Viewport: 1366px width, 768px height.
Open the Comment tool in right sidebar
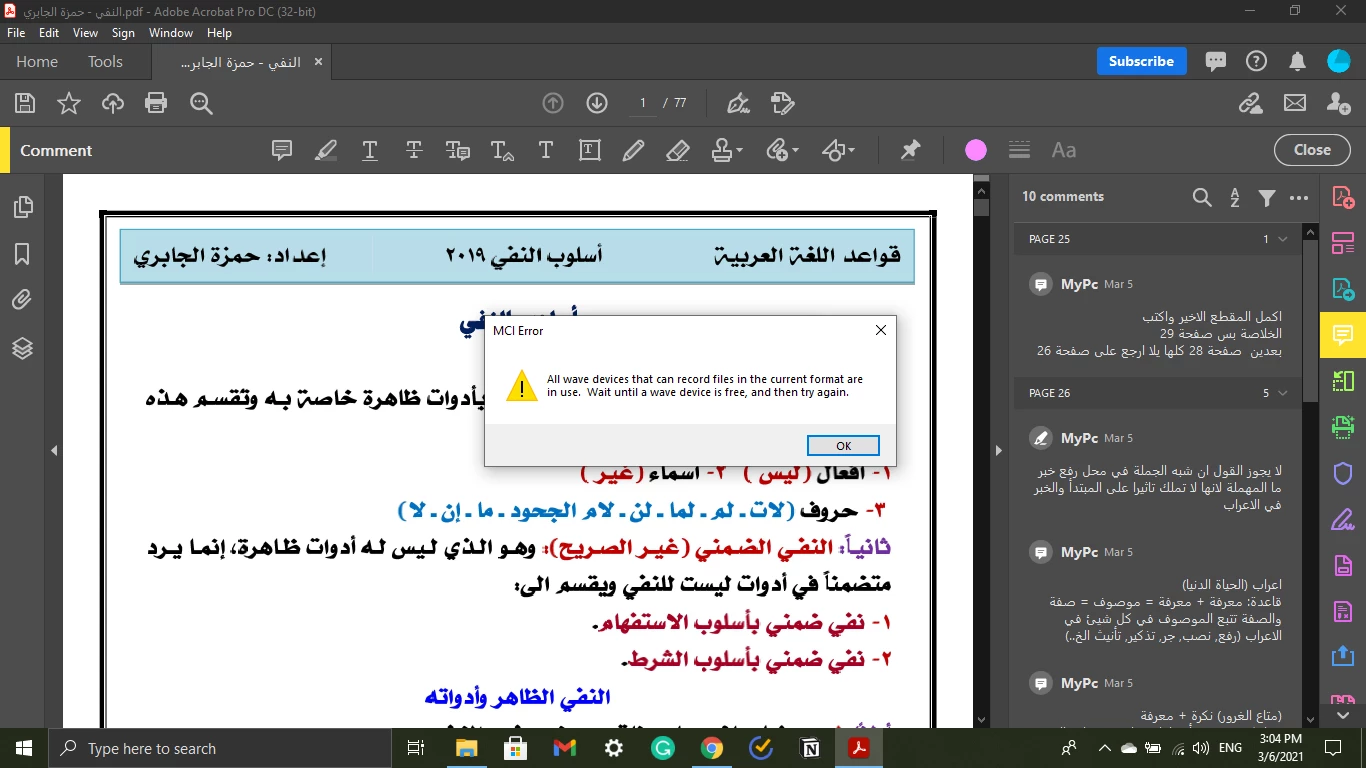(x=1343, y=335)
